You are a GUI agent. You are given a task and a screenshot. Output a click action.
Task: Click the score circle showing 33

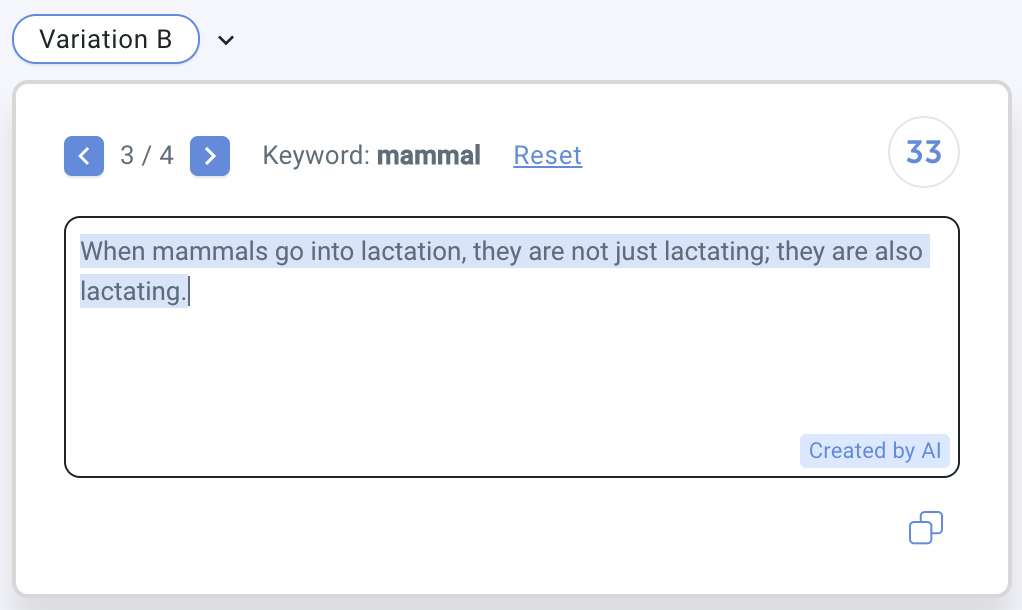[924, 152]
